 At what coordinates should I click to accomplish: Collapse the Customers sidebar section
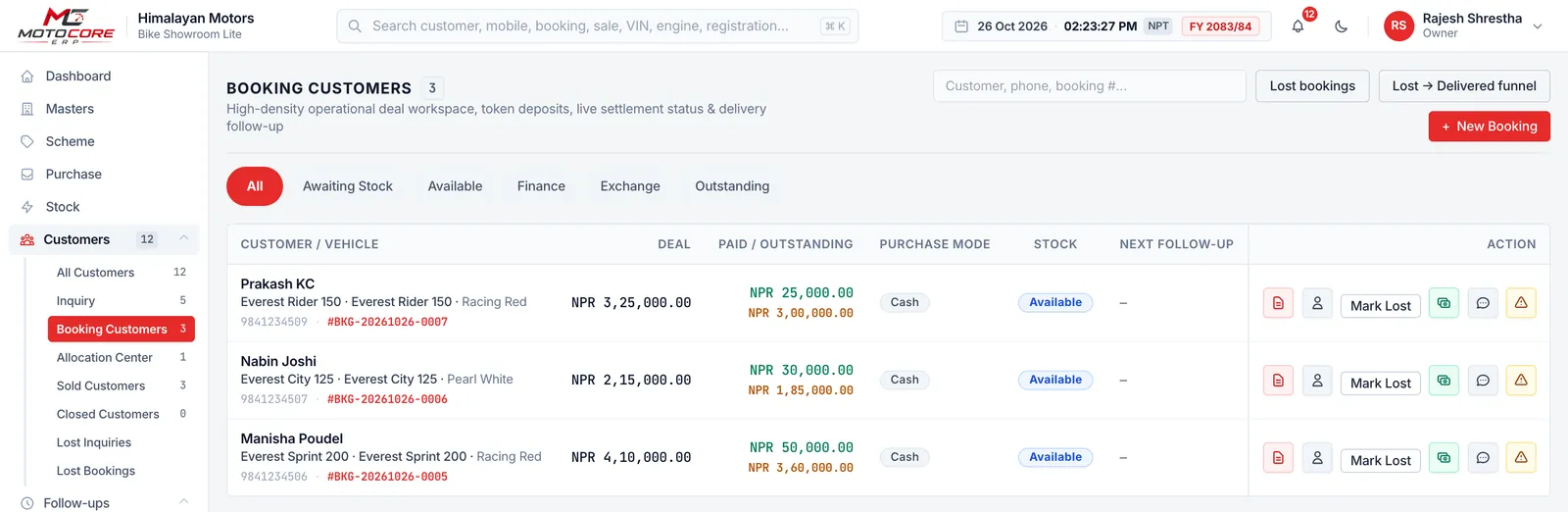183,239
